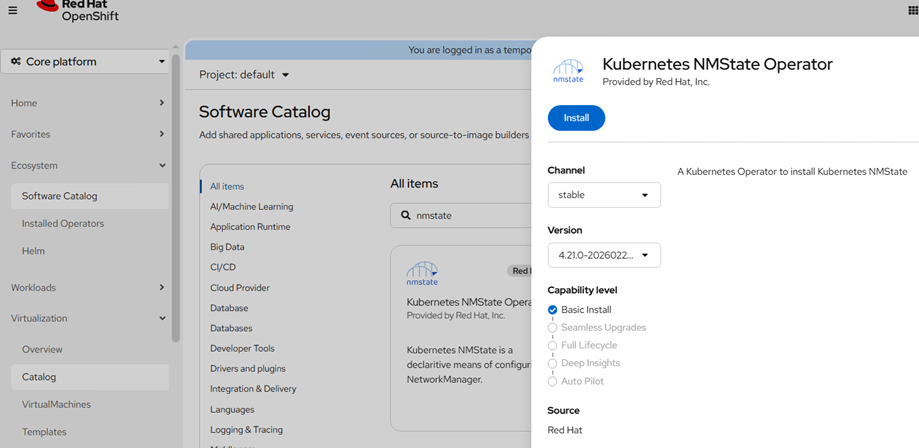Select Basic Install capability level

pyautogui.click(x=553, y=310)
